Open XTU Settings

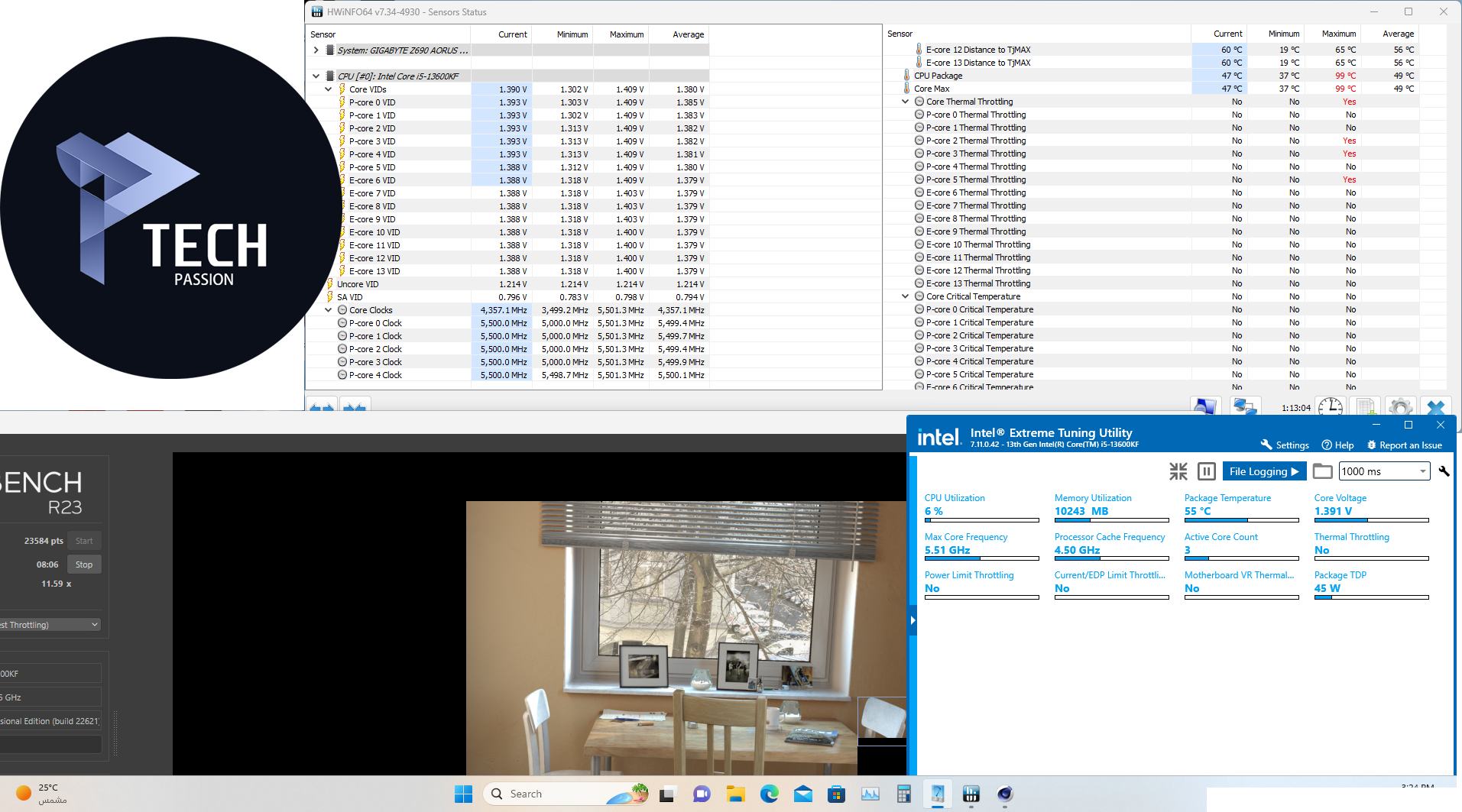tap(1285, 445)
